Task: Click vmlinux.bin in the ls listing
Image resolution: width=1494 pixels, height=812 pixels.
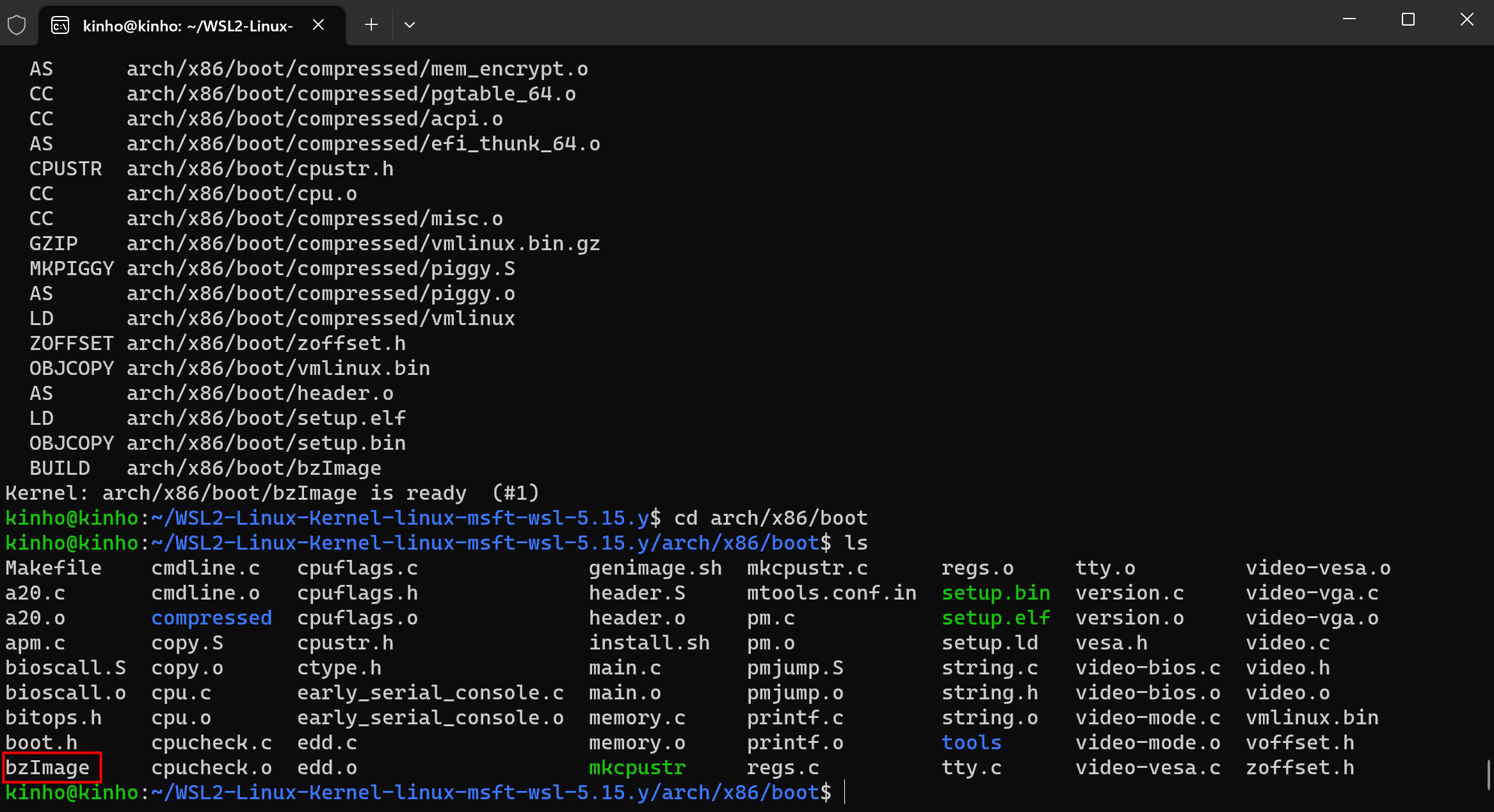Action: (1312, 717)
